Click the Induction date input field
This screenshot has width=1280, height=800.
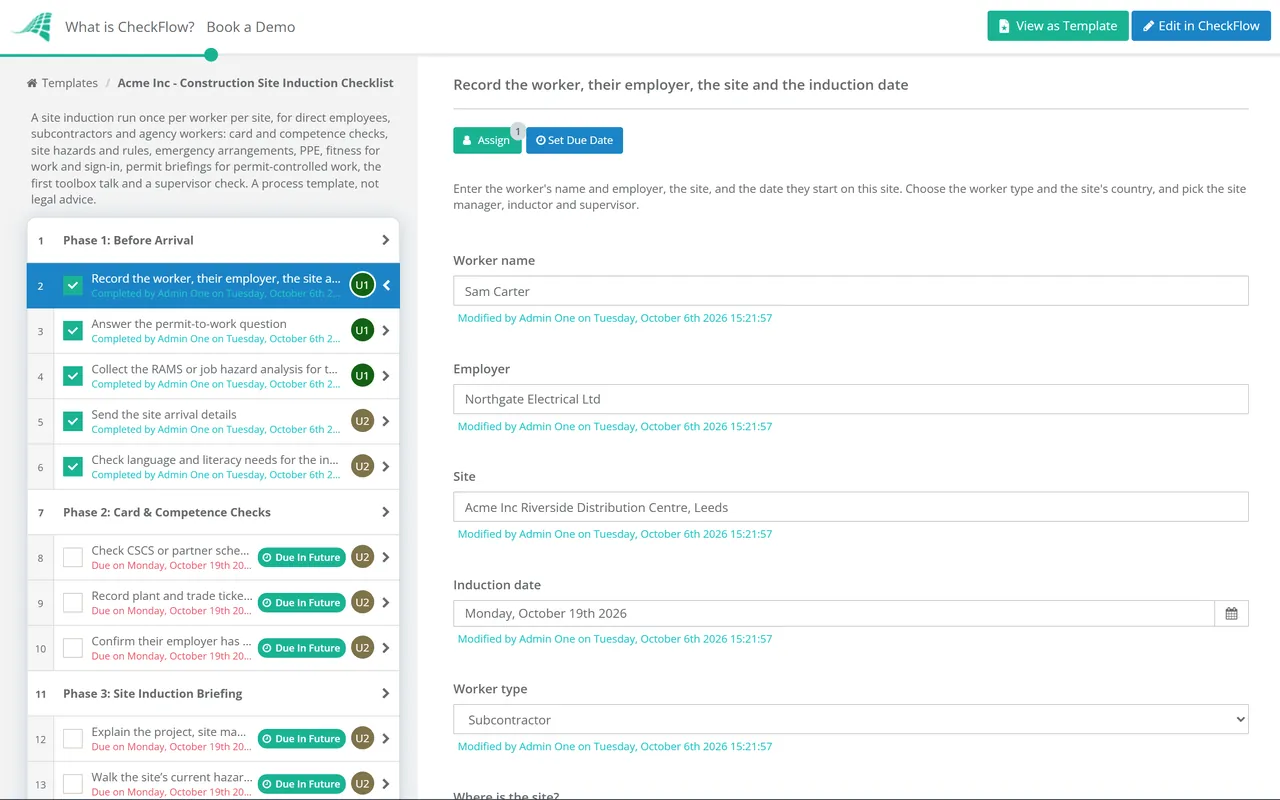pyautogui.click(x=834, y=613)
